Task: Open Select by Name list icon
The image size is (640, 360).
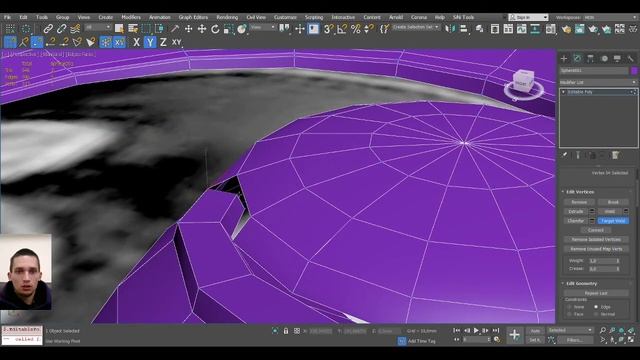Action: click(133, 29)
